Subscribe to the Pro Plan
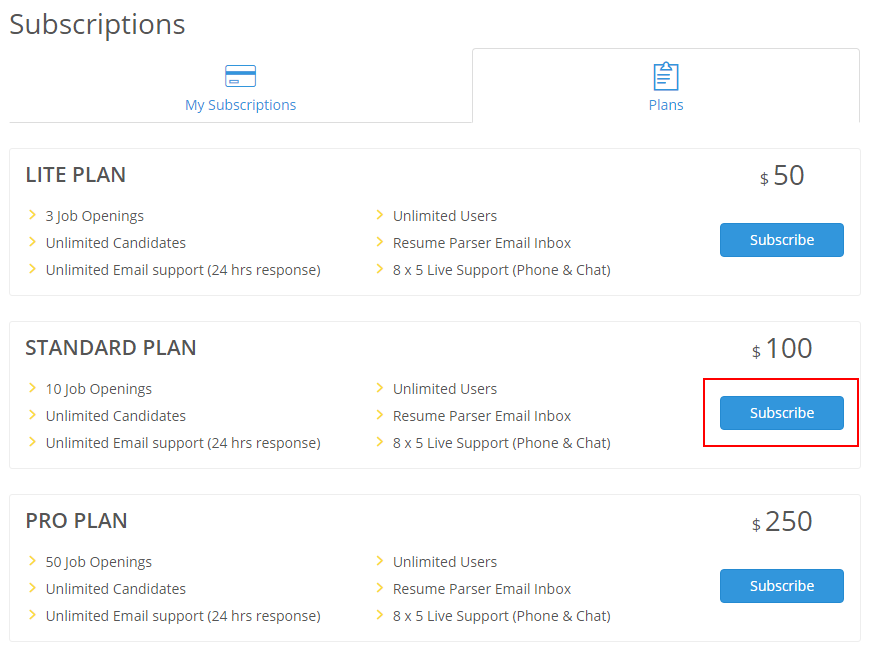Image resolution: width=872 pixels, height=653 pixels. pyautogui.click(x=781, y=586)
